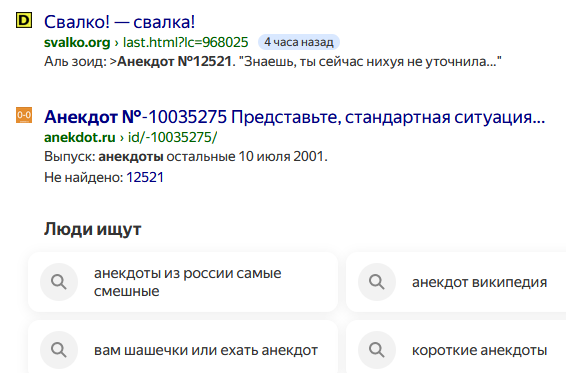Click the "4 часа назад" time badge
566x373 pixels.
point(299,42)
